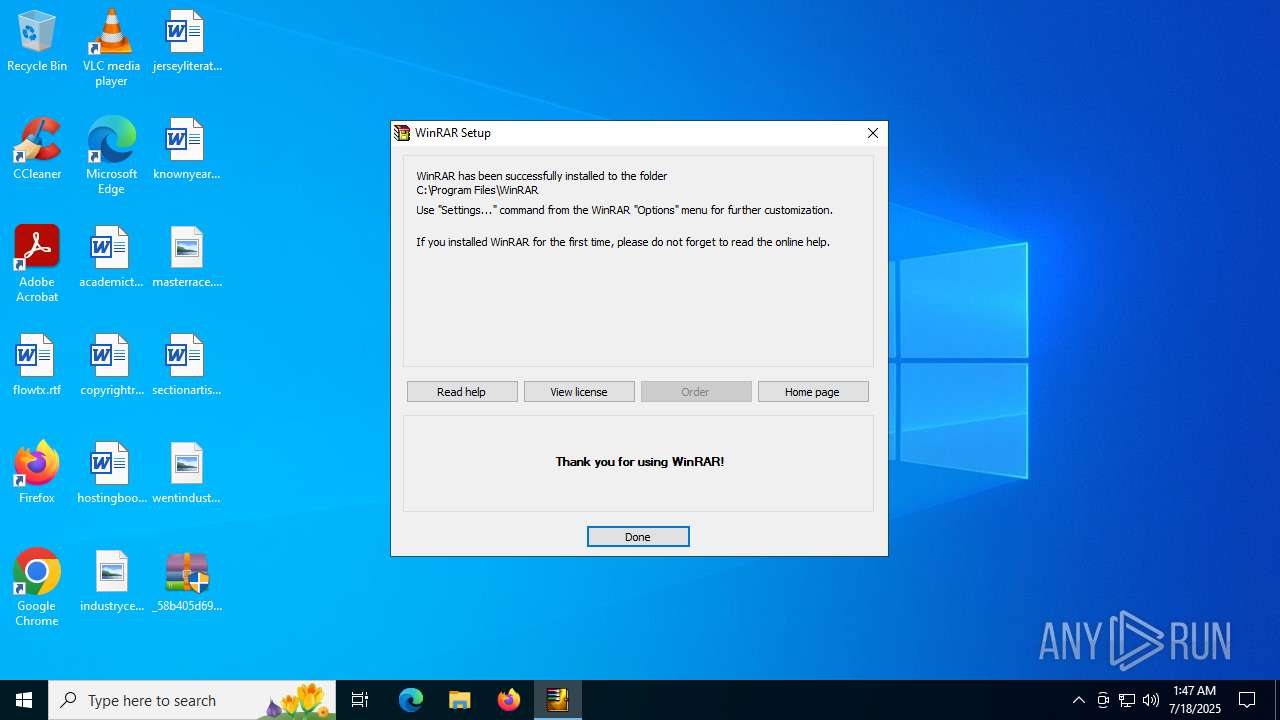Screen dimensions: 1280x720
Task: Select the industryce... image file
Action: pyautogui.click(x=111, y=582)
